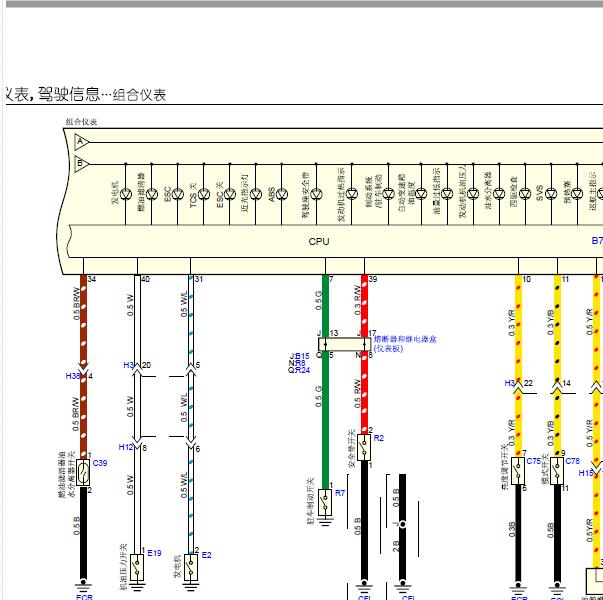
Task: Click the glow plug (预热塞) lamp symbol
Action: pos(577,194)
